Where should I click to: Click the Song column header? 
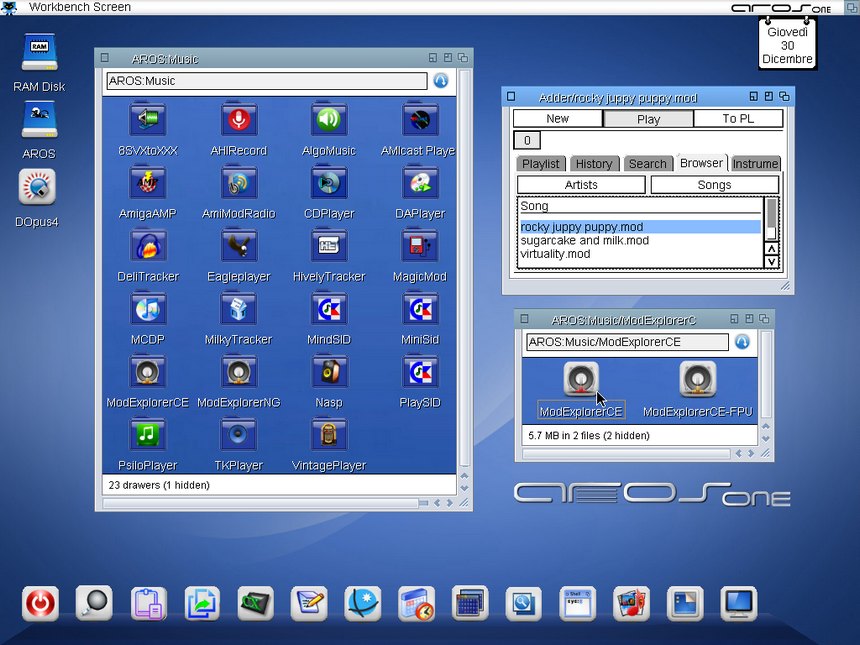click(x=640, y=206)
